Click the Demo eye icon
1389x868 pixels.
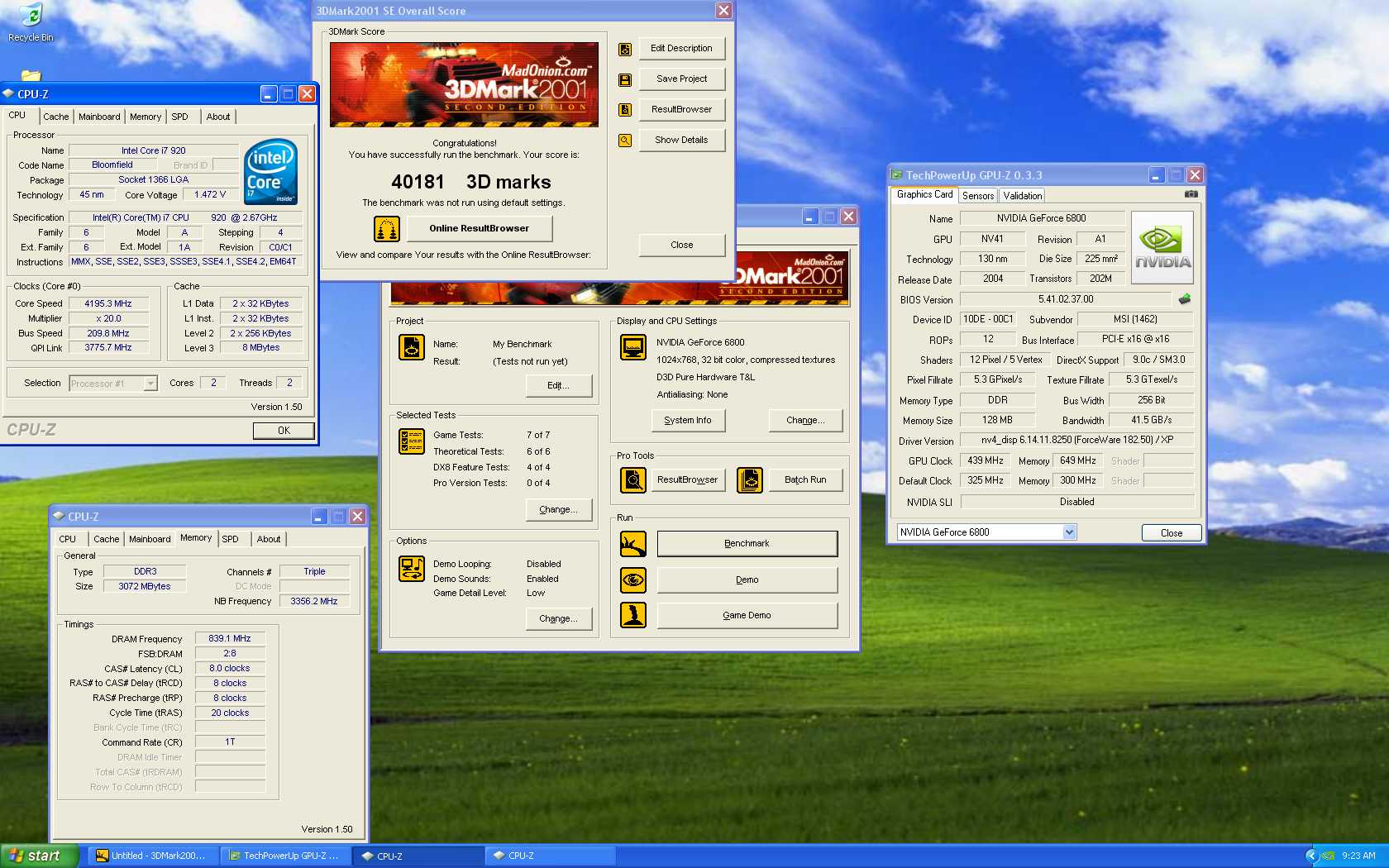click(633, 579)
